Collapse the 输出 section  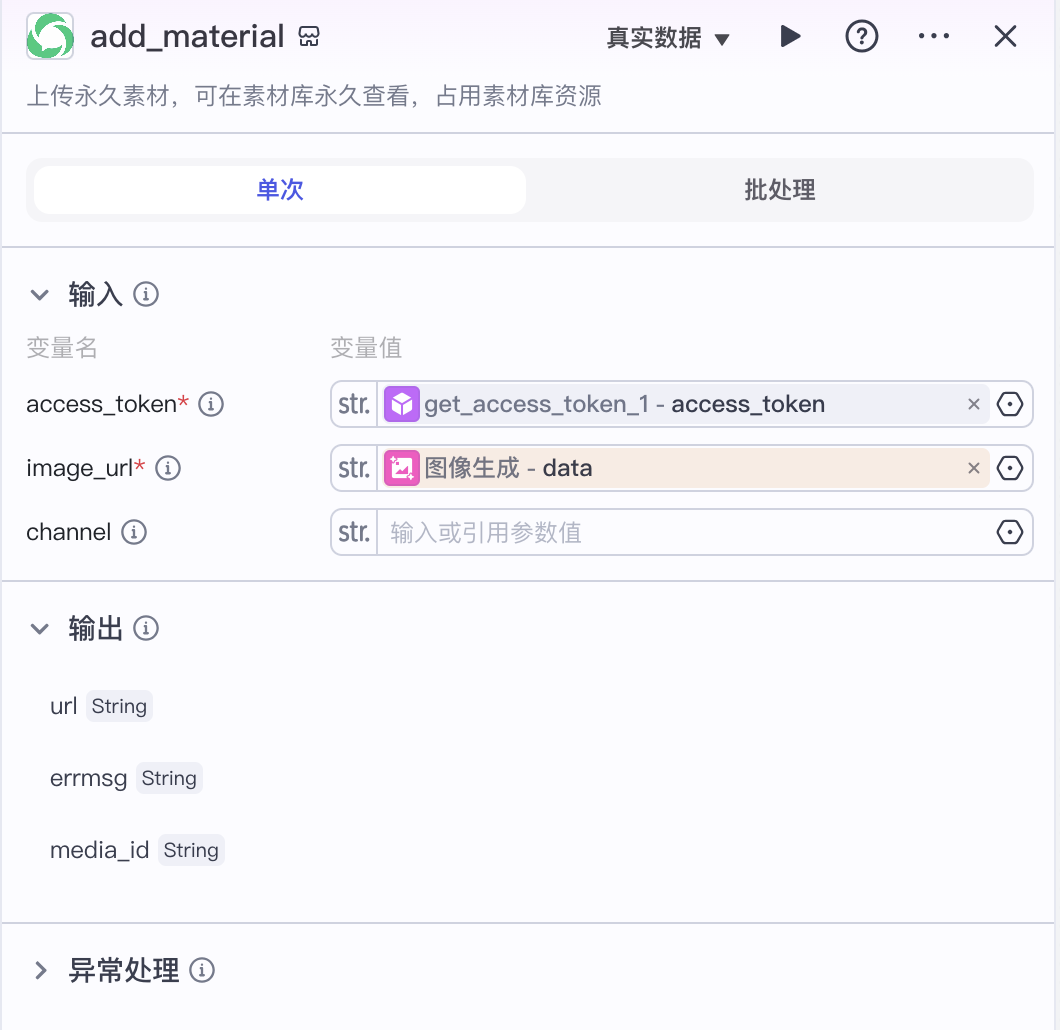coord(40,629)
